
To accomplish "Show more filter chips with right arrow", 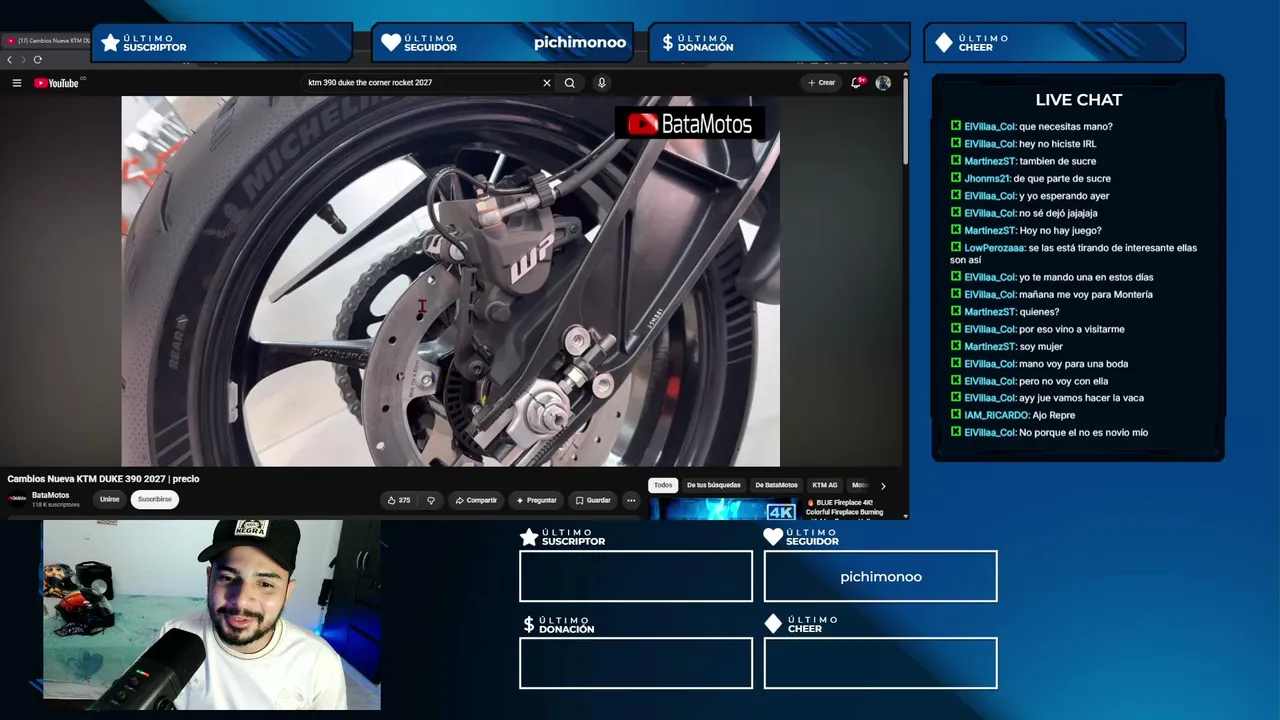I will [x=883, y=486].
